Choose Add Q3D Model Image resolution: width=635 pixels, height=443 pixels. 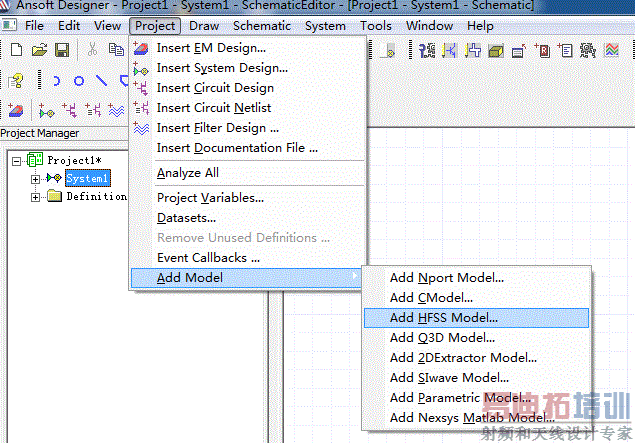476,338
